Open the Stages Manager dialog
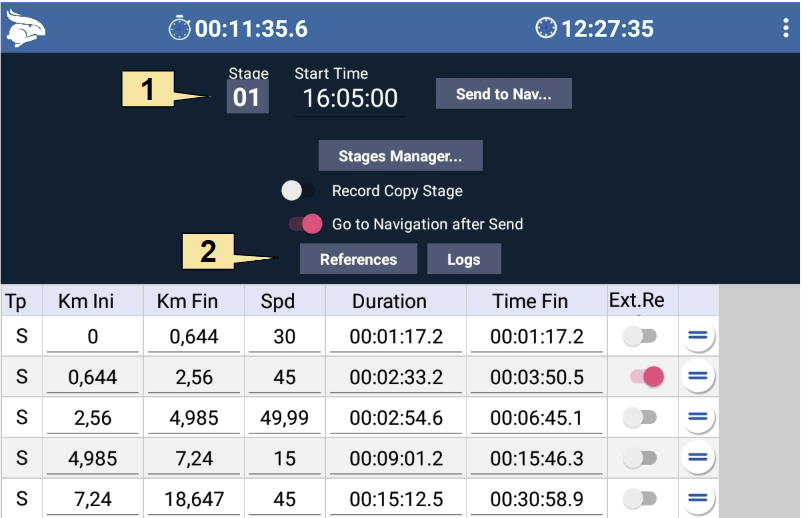806x518 pixels. pyautogui.click(x=400, y=156)
